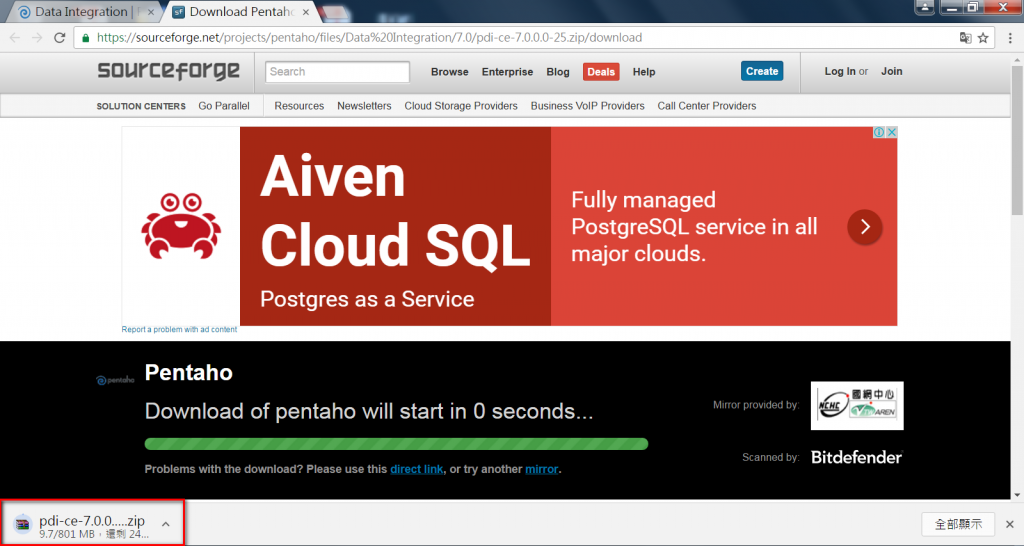Close the Download Pentaho tab

[306, 12]
